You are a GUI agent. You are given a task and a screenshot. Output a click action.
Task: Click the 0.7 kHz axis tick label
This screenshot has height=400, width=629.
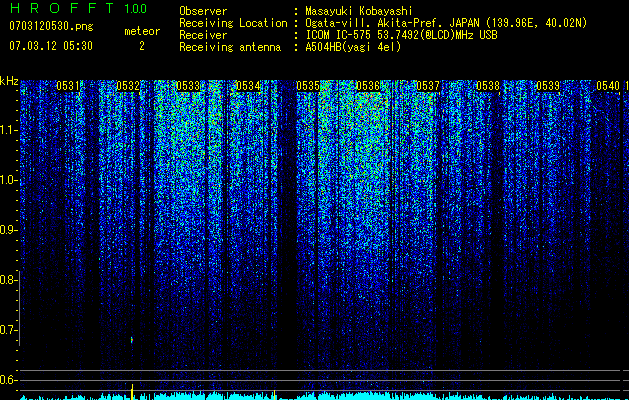pyautogui.click(x=8, y=330)
